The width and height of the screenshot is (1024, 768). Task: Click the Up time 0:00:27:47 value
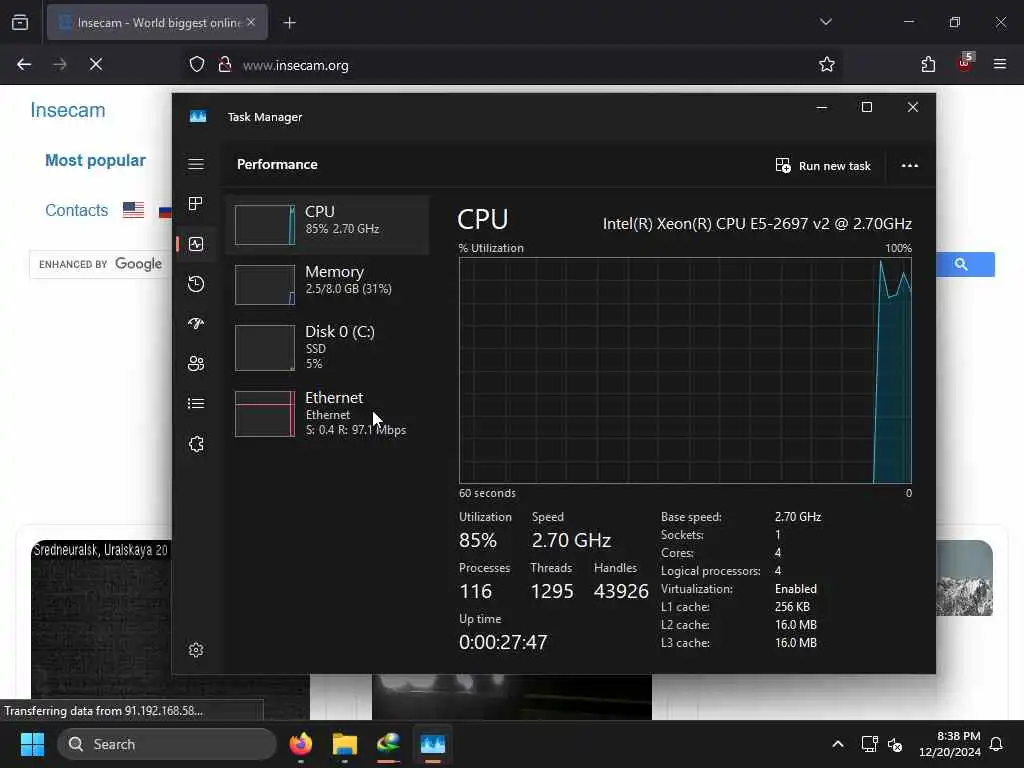click(x=503, y=642)
